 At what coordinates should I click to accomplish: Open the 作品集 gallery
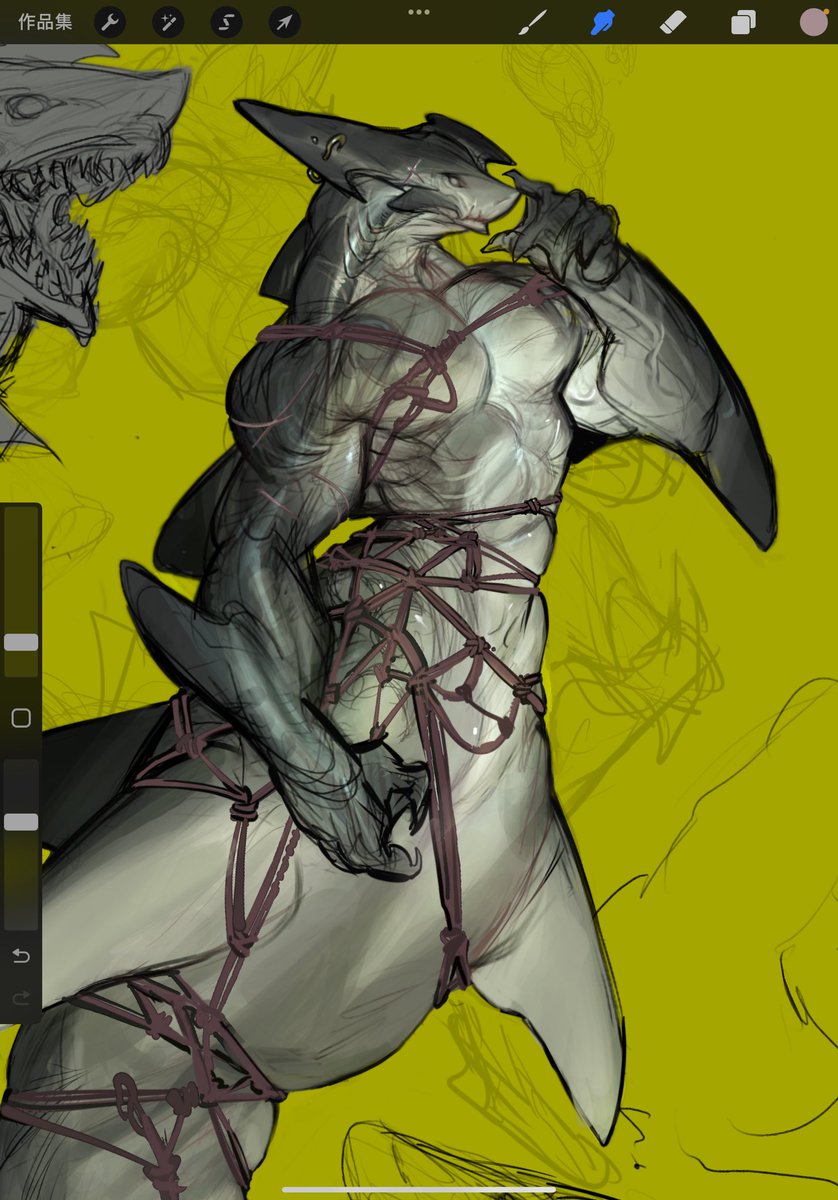pyautogui.click(x=45, y=22)
